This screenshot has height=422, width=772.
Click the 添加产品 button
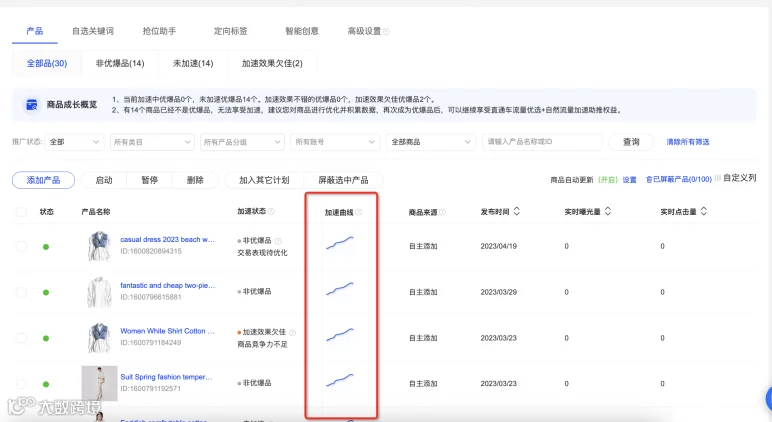coord(43,180)
